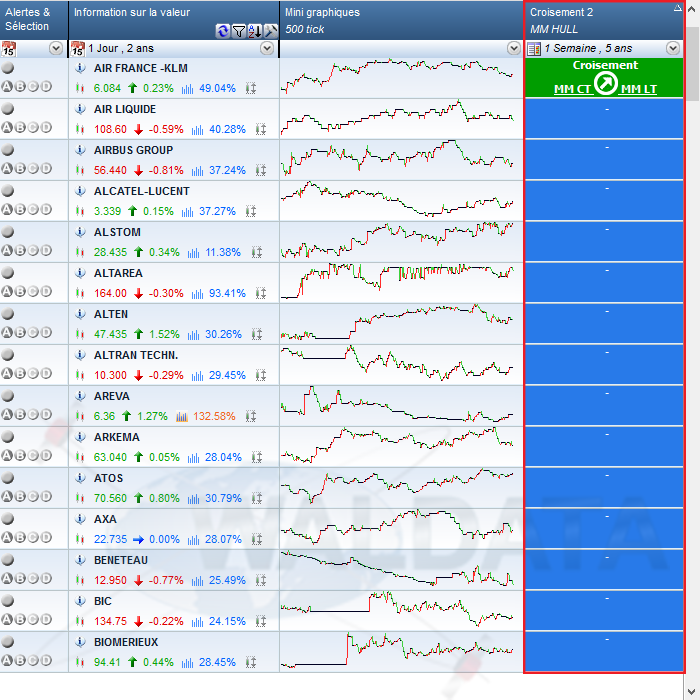This screenshot has width=700, height=700.
Task: Click red down arrow for BENETEAU
Action: coord(138,580)
